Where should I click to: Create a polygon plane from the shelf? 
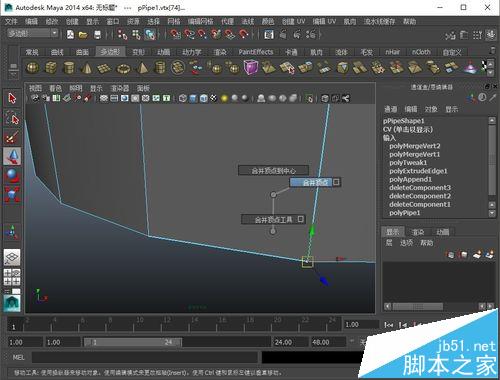(x=104, y=68)
